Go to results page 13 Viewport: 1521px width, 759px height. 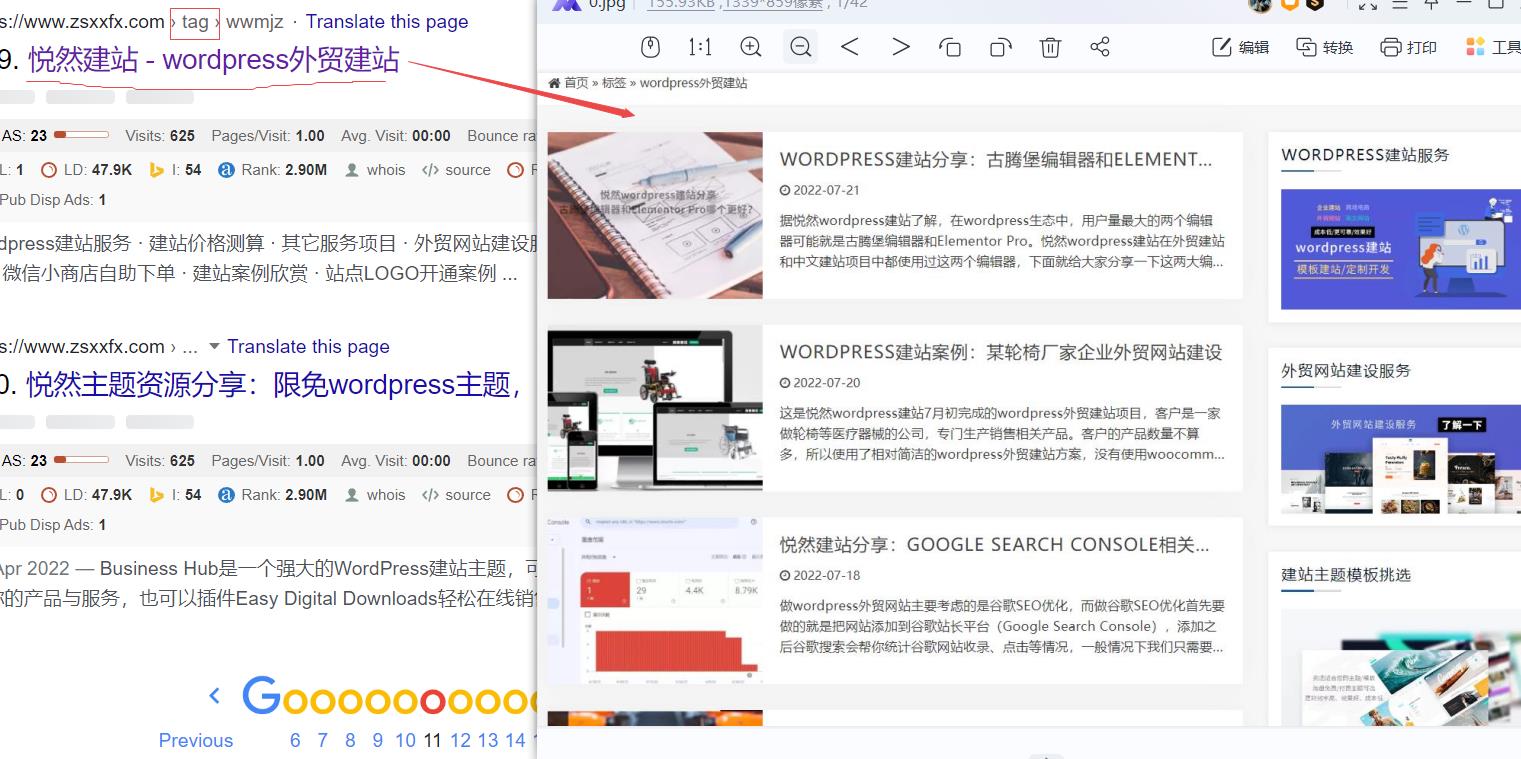coord(488,740)
